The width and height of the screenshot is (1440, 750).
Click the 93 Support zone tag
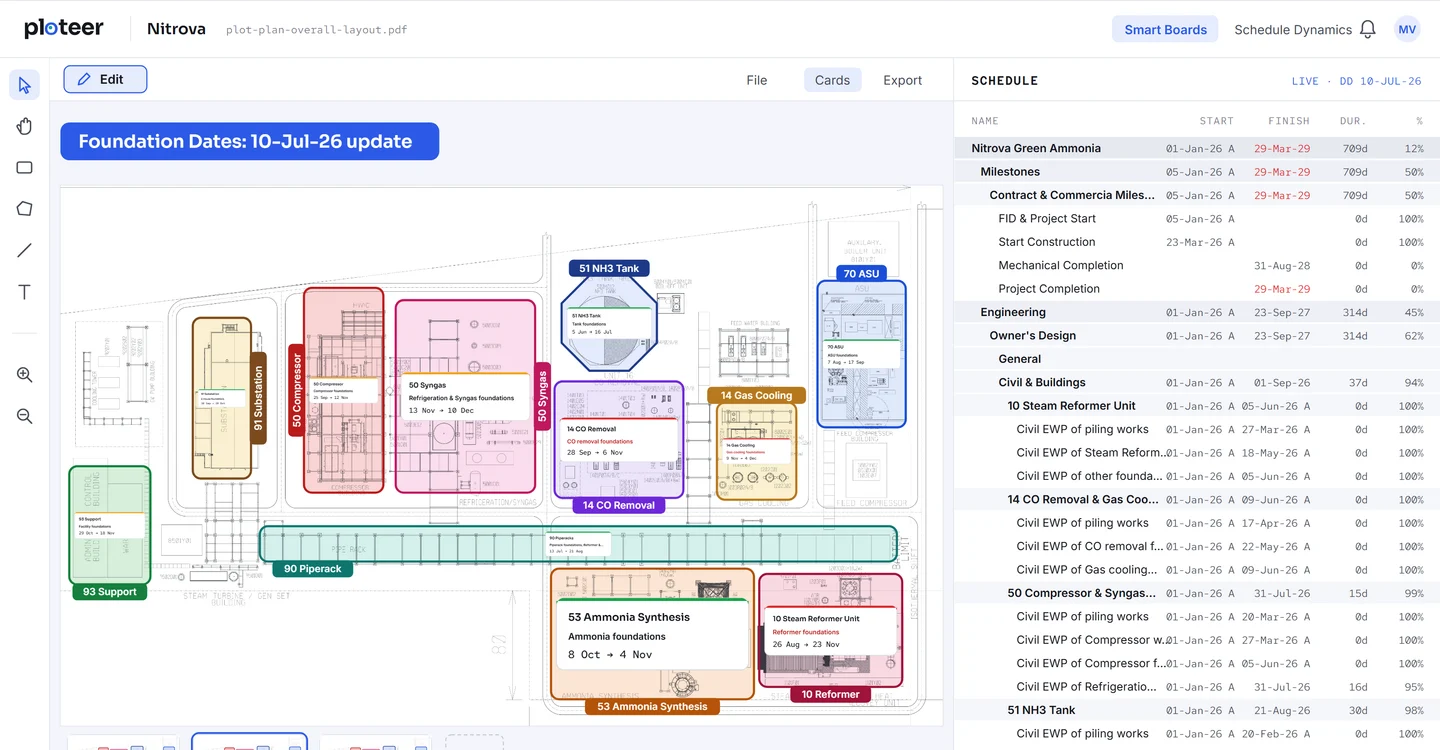[x=110, y=592]
